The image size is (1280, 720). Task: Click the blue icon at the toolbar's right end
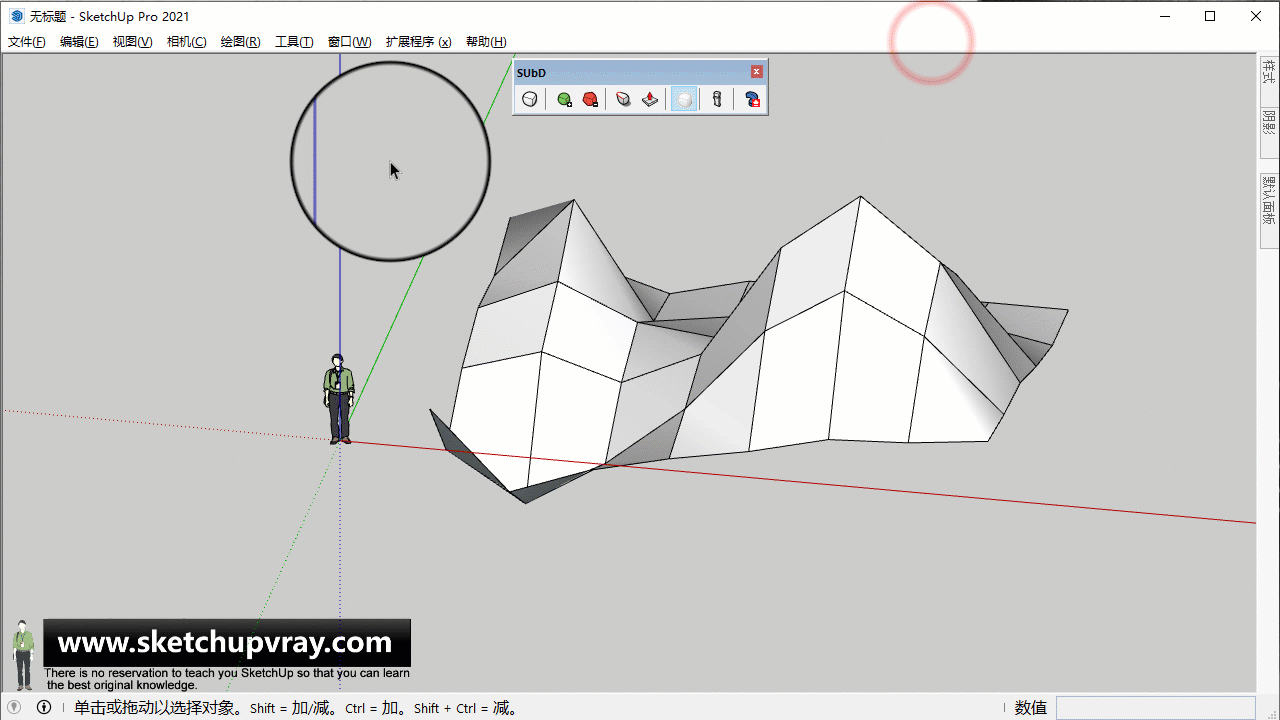[x=752, y=99]
